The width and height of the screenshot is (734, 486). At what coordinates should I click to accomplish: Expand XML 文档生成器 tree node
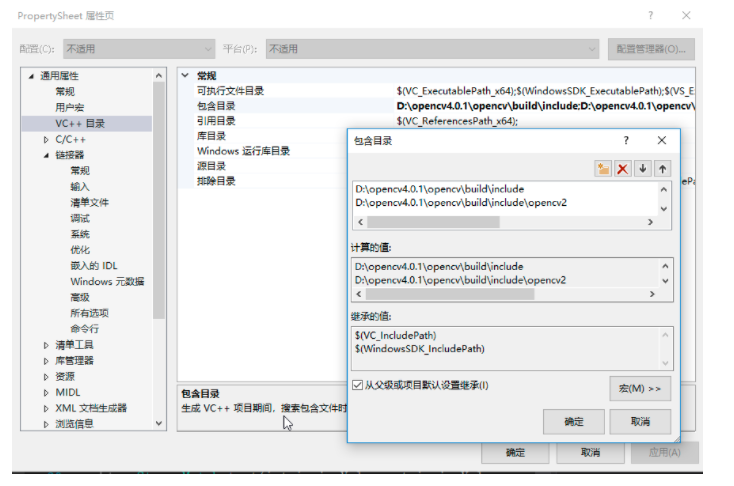46,408
